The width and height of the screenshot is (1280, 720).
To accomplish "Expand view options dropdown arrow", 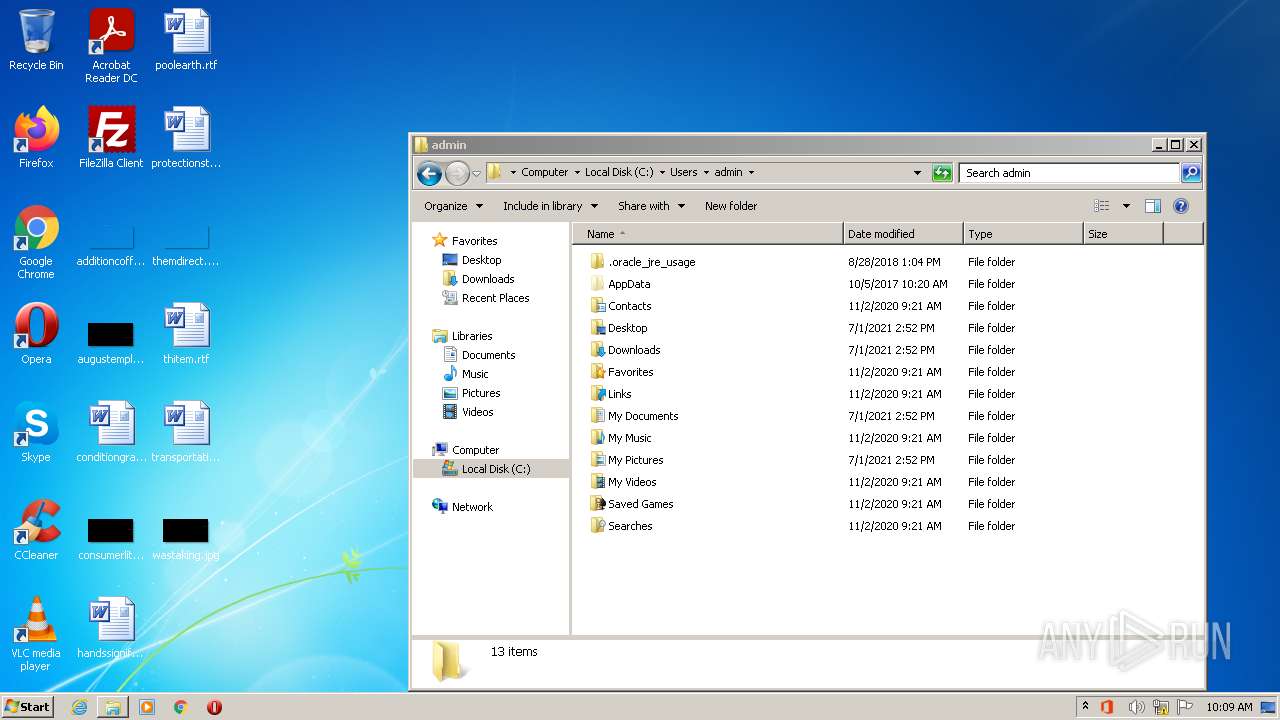I will pos(1126,206).
